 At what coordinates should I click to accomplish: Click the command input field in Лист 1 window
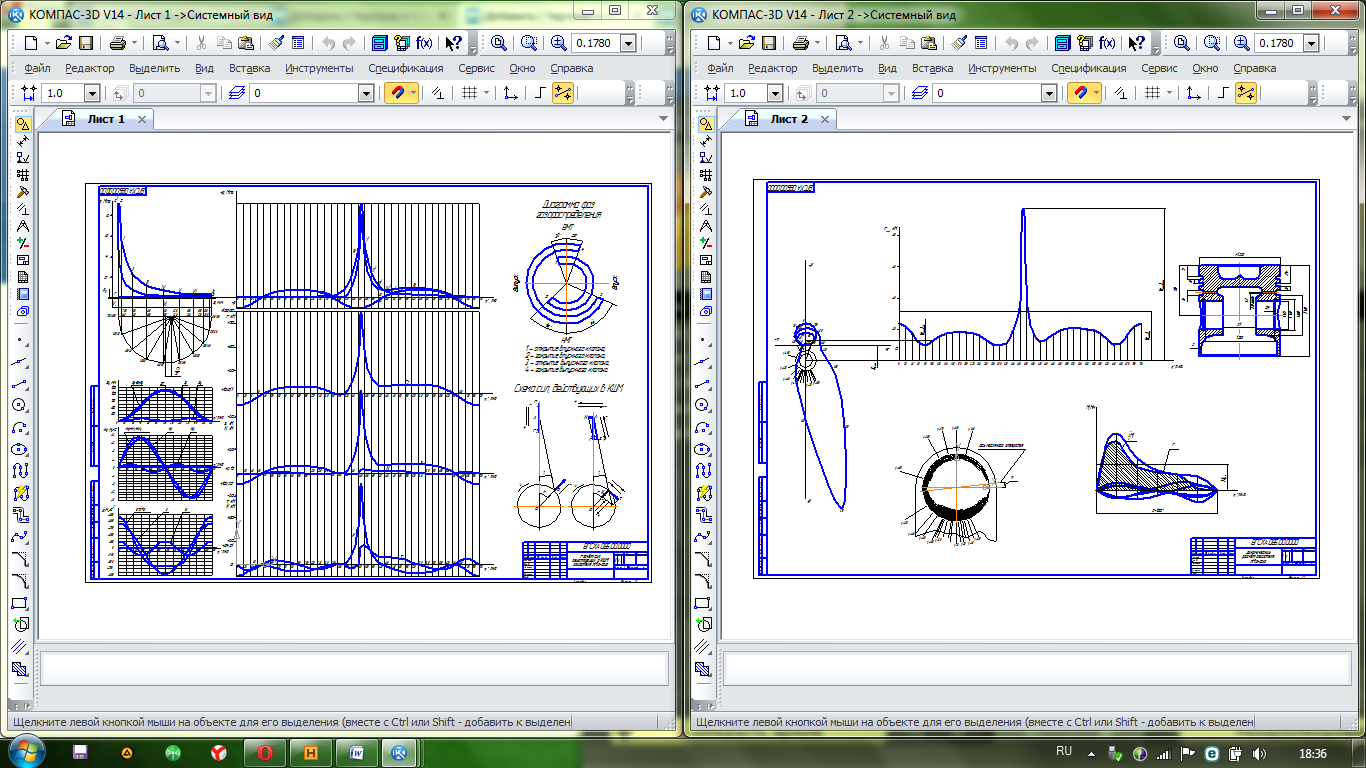click(x=353, y=666)
